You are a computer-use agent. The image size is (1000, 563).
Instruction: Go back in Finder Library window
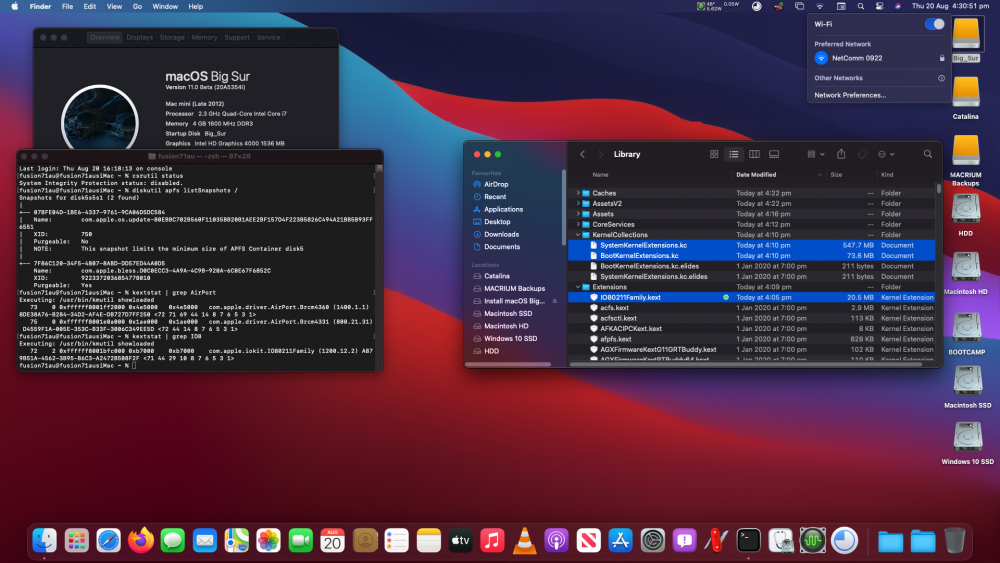(582, 154)
